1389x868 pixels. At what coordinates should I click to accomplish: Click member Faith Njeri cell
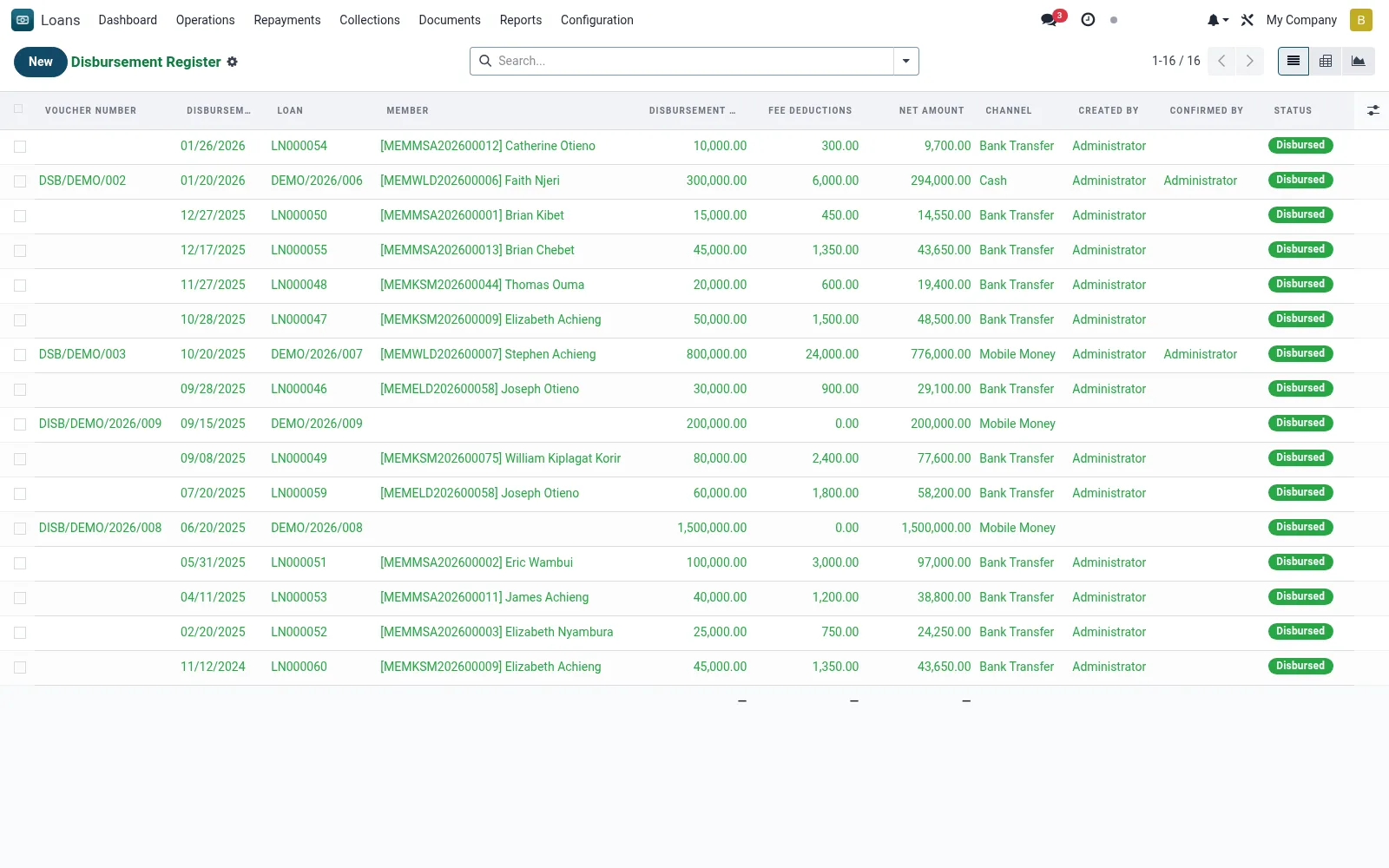[470, 181]
